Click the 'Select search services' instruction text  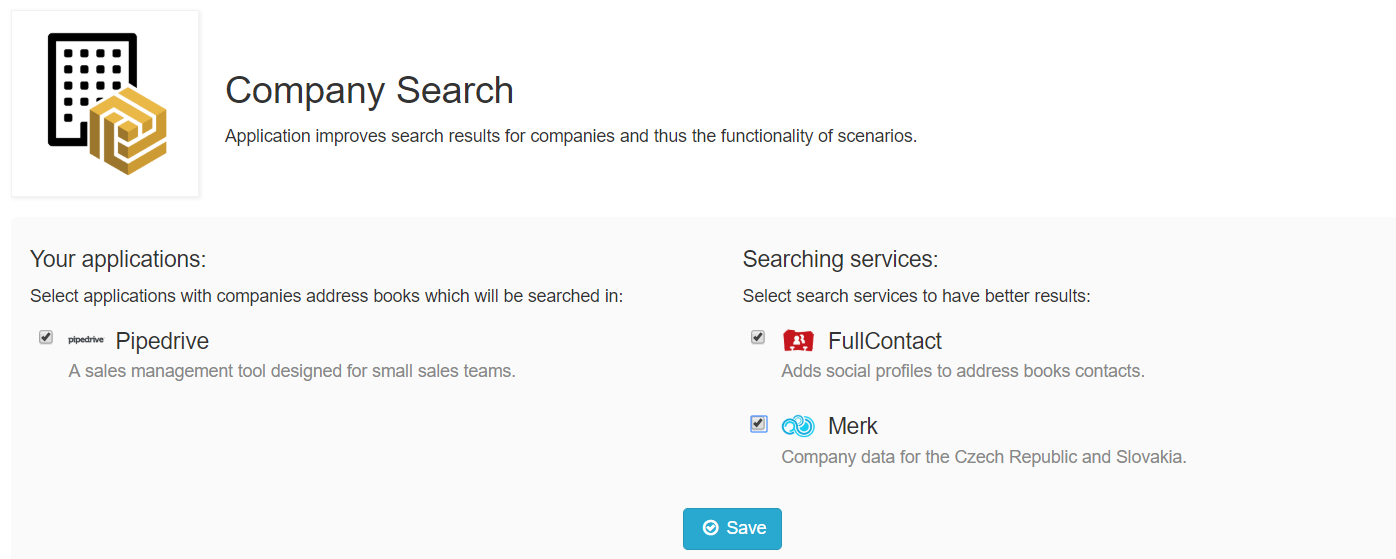pyautogui.click(x=916, y=296)
